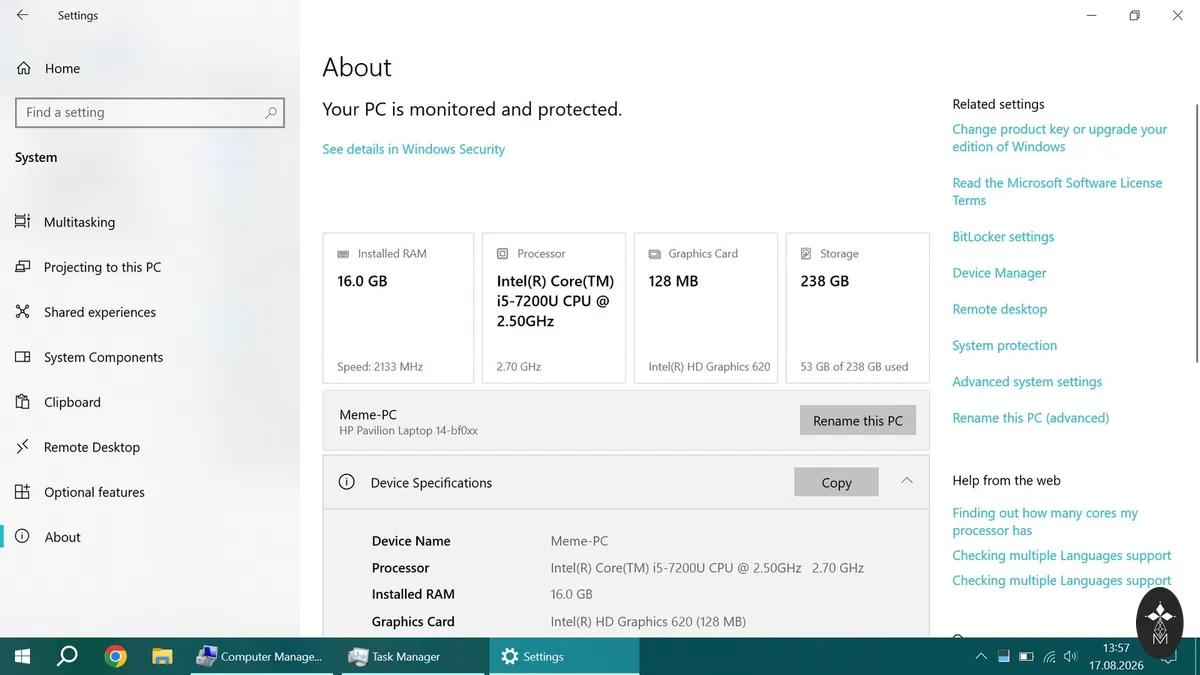Open Rename this PC (advanced) link
This screenshot has height=675, width=1200.
point(1030,418)
